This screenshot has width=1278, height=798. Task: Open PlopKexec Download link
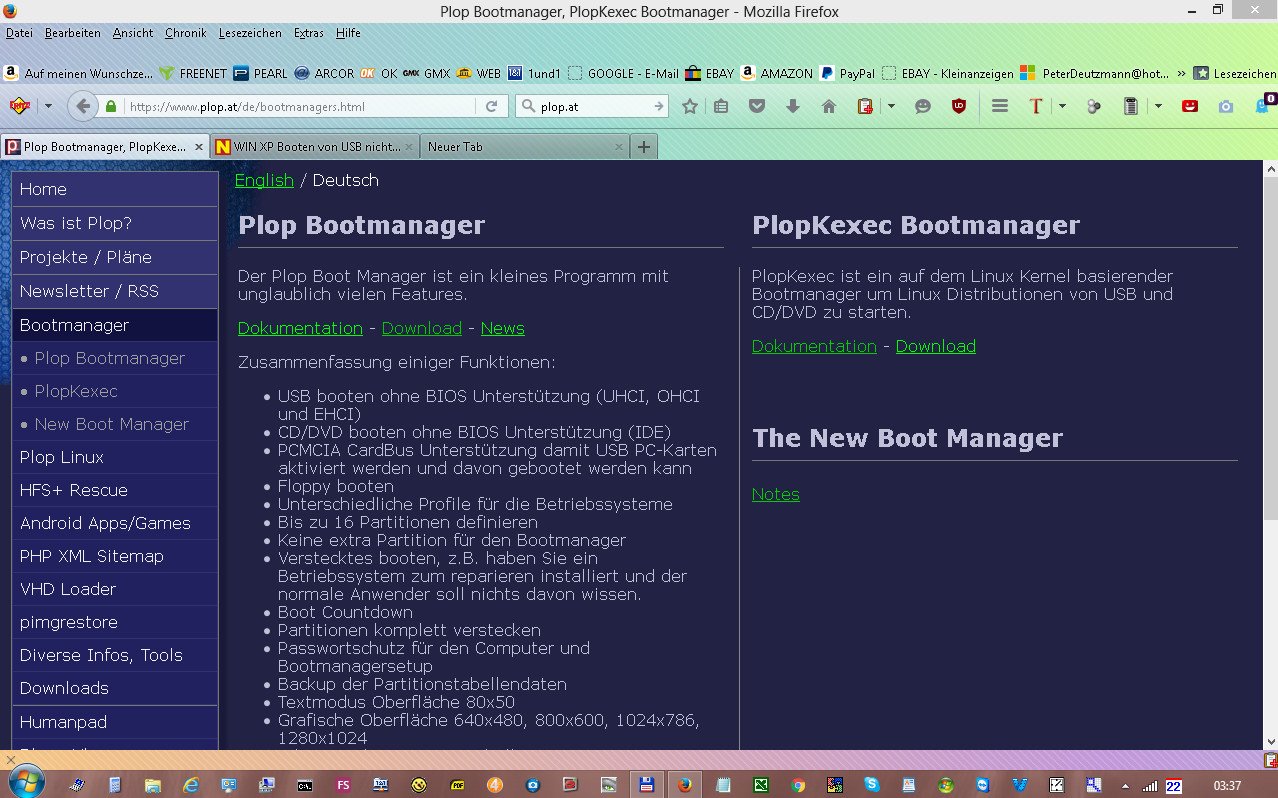tap(936, 346)
